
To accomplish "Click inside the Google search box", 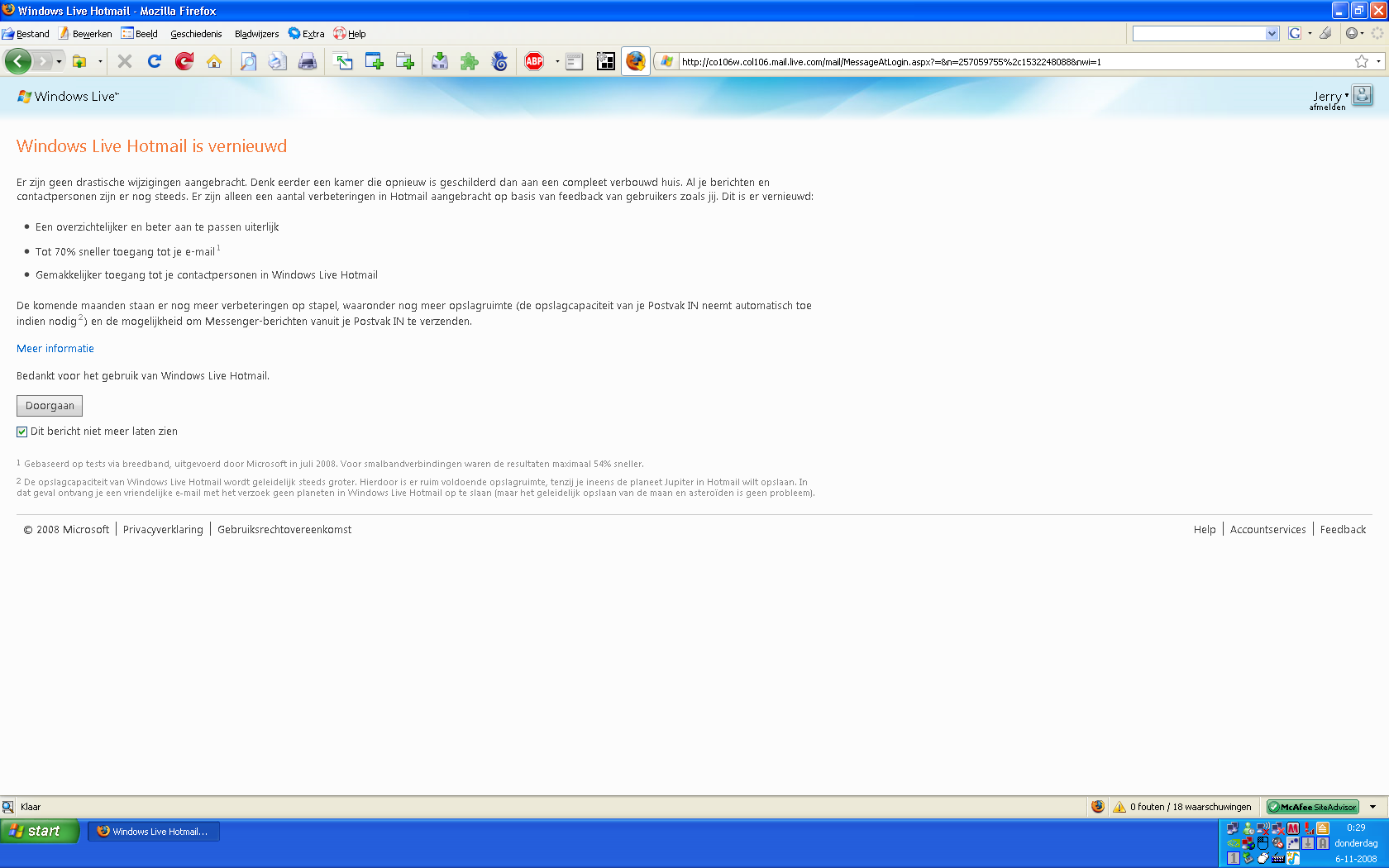I will click(1199, 33).
